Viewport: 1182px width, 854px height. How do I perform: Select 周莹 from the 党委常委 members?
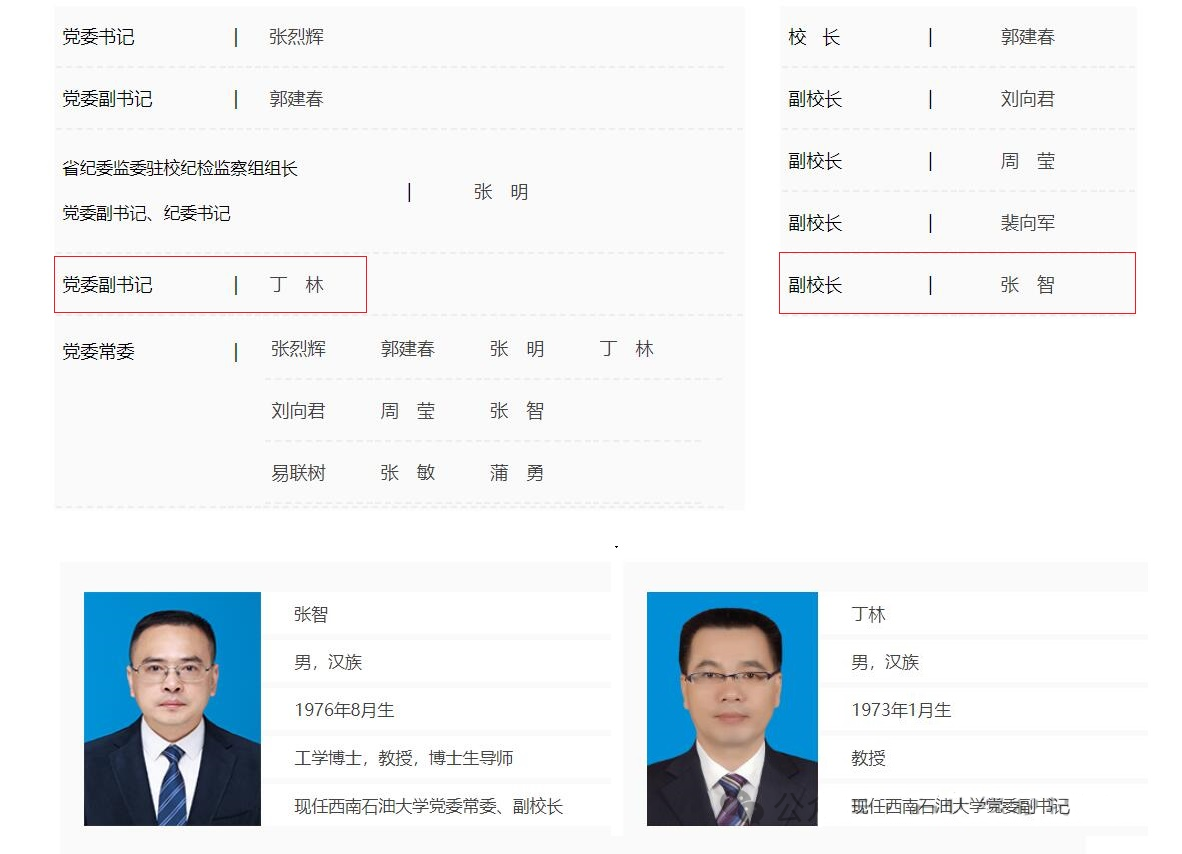pyautogui.click(x=408, y=410)
